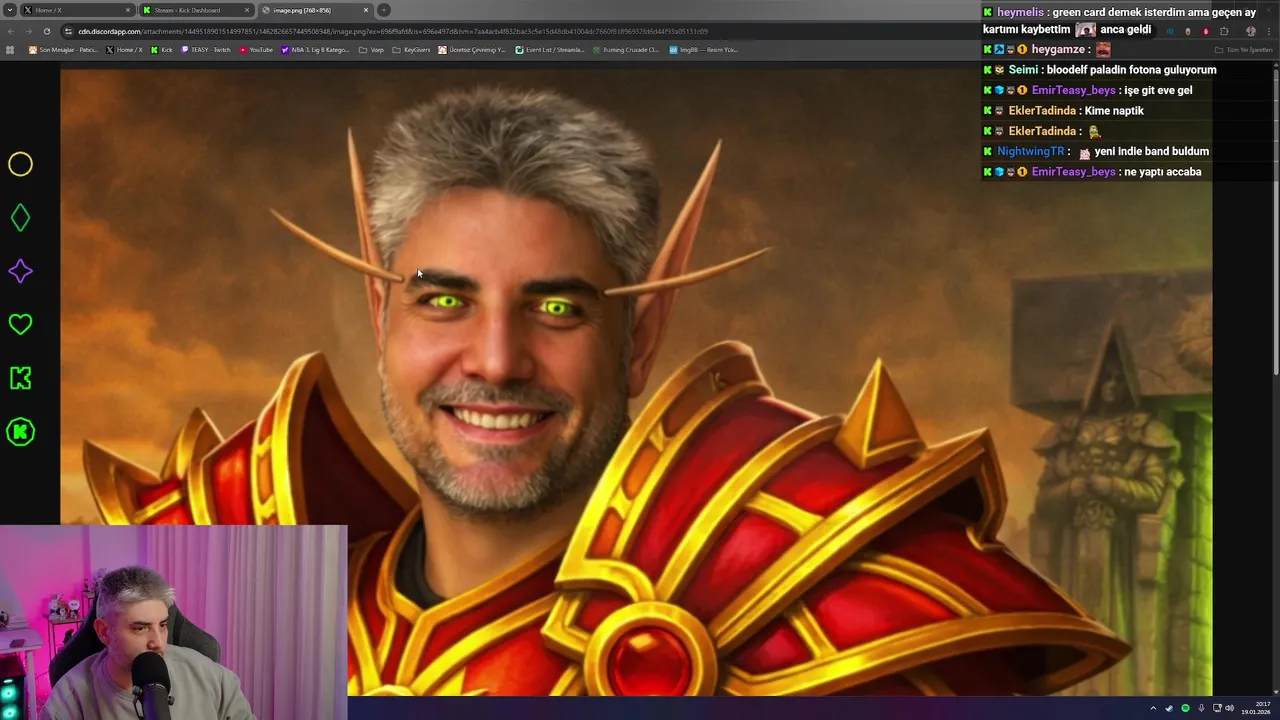The width and height of the screenshot is (1280, 720).
Task: Open a new browser tab
Action: [x=384, y=10]
